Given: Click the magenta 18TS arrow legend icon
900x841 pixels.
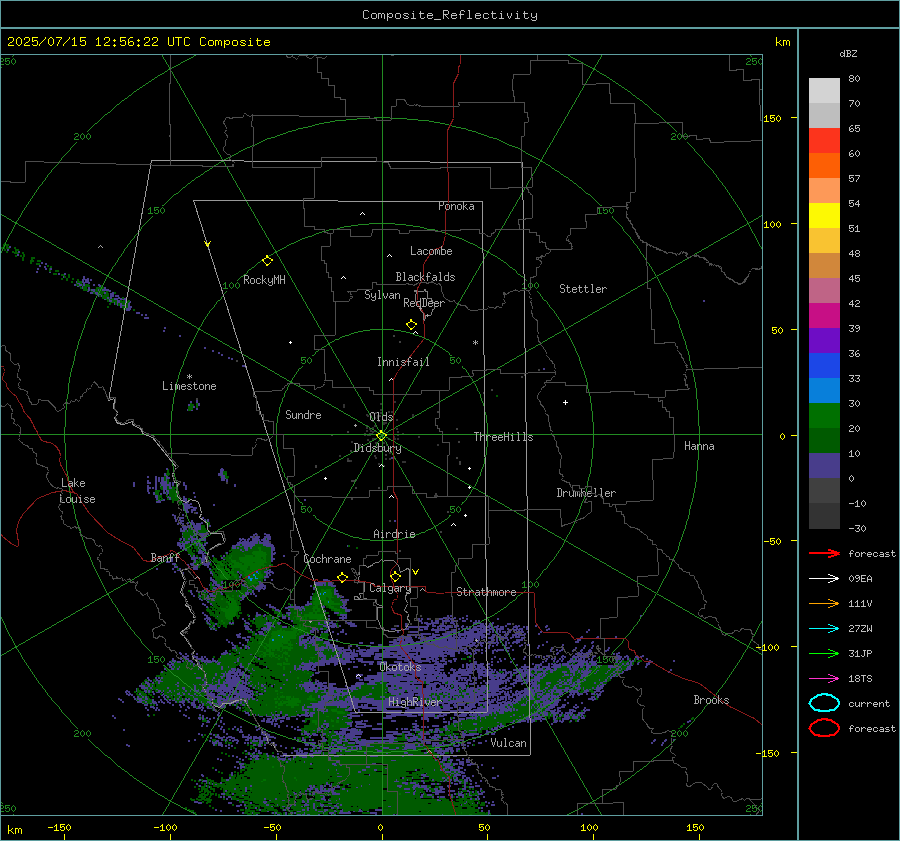Looking at the screenshot, I should 824,679.
